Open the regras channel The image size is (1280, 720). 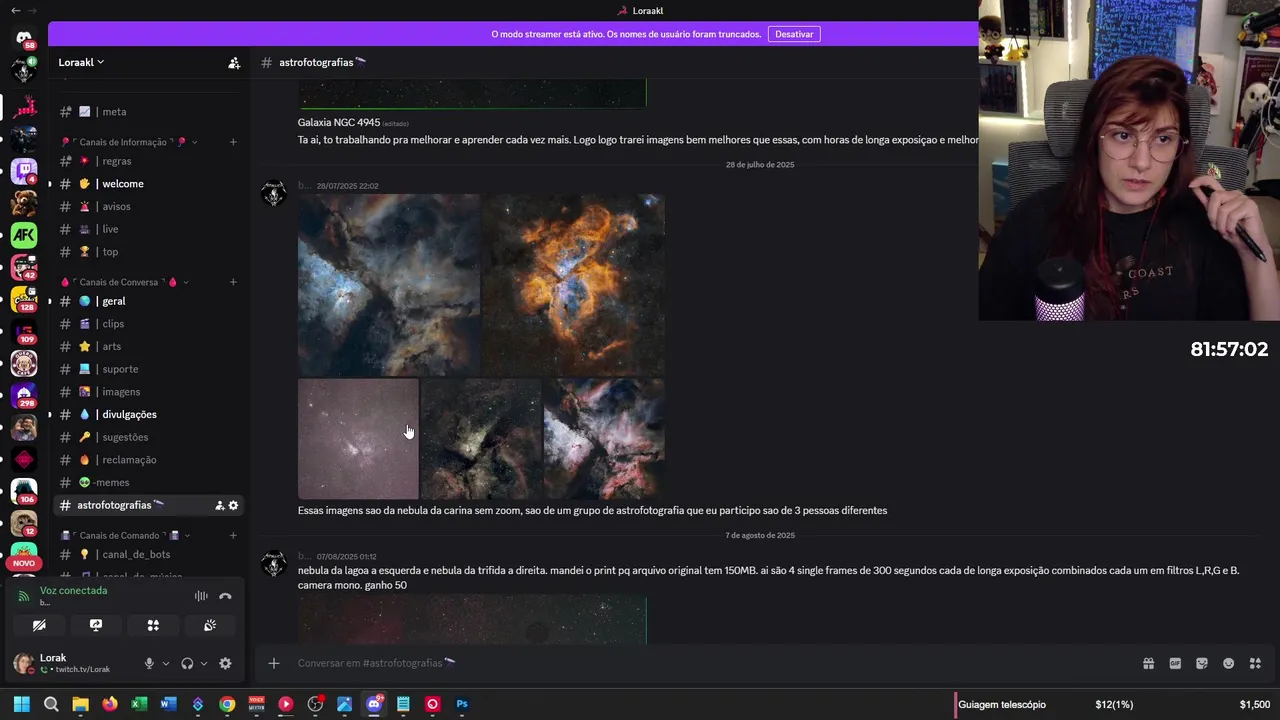(x=147, y=161)
